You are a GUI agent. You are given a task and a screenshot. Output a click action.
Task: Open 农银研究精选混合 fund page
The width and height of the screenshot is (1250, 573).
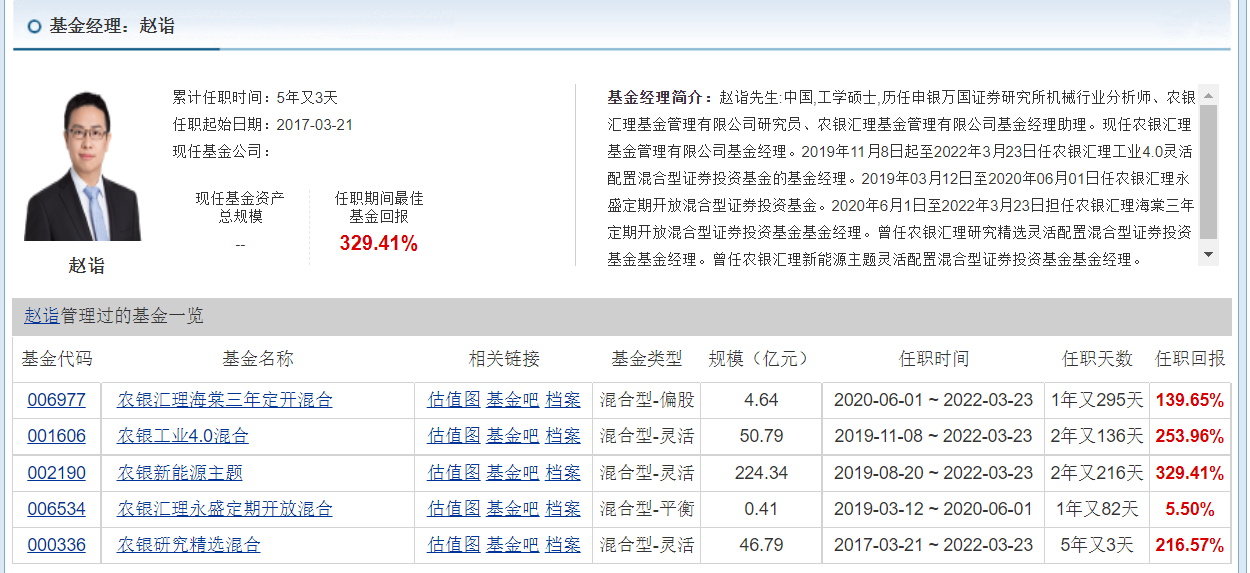tap(189, 545)
